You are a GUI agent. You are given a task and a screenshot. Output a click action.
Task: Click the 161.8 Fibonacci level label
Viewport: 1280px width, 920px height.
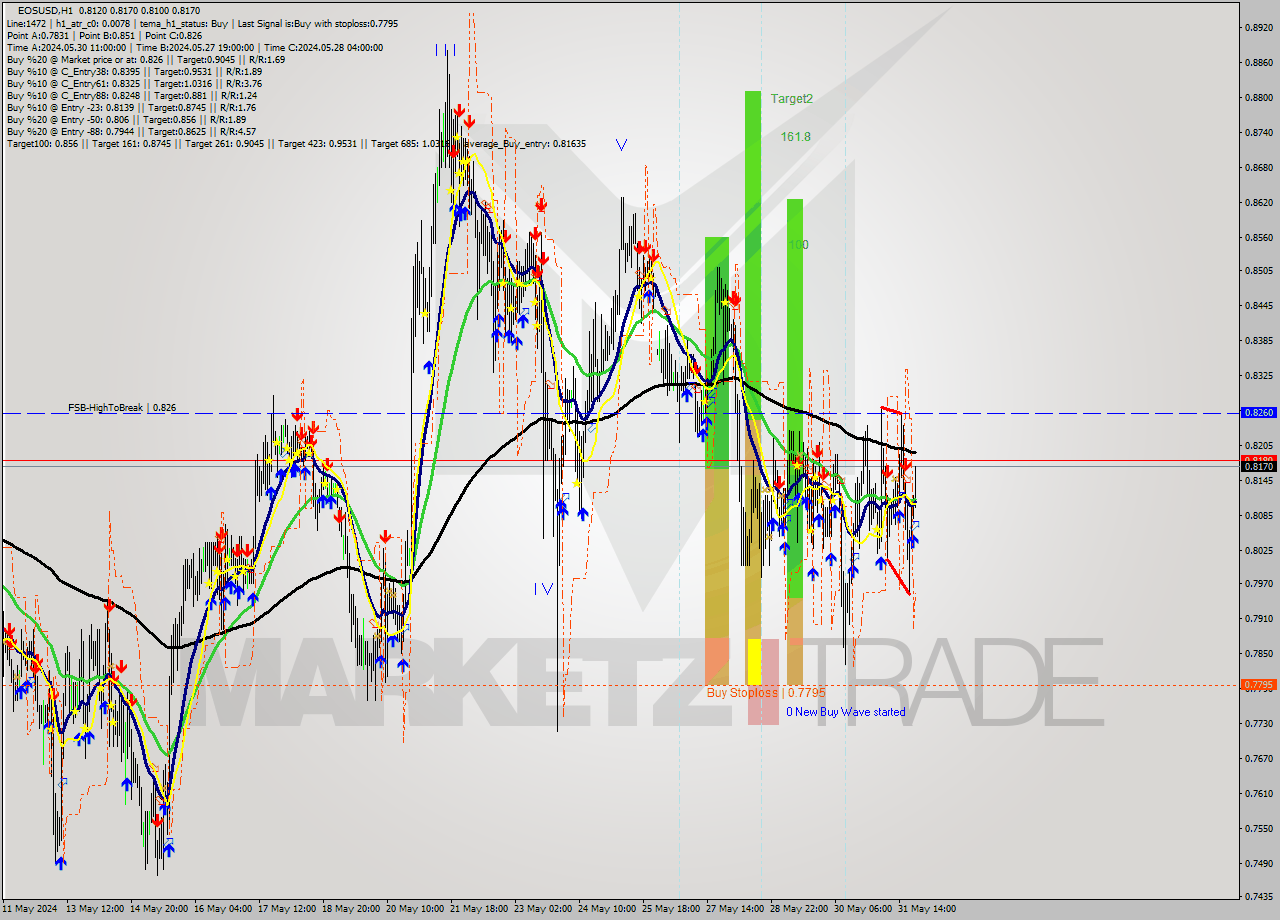pyautogui.click(x=796, y=137)
